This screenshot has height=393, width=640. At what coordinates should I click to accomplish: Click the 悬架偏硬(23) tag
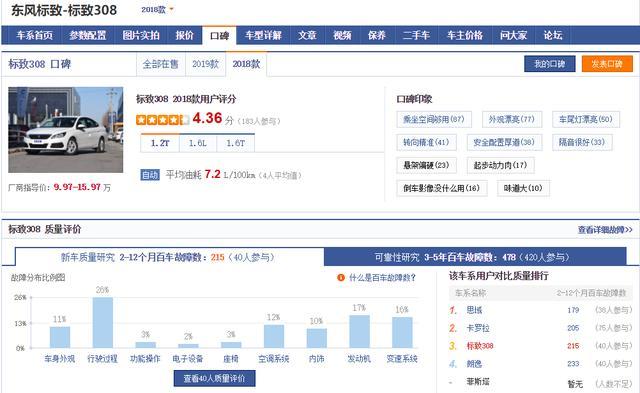426,165
